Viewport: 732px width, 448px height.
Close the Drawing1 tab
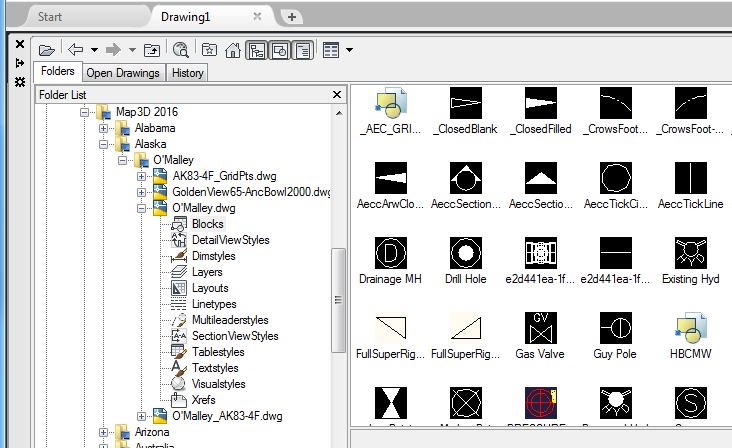click(x=257, y=16)
